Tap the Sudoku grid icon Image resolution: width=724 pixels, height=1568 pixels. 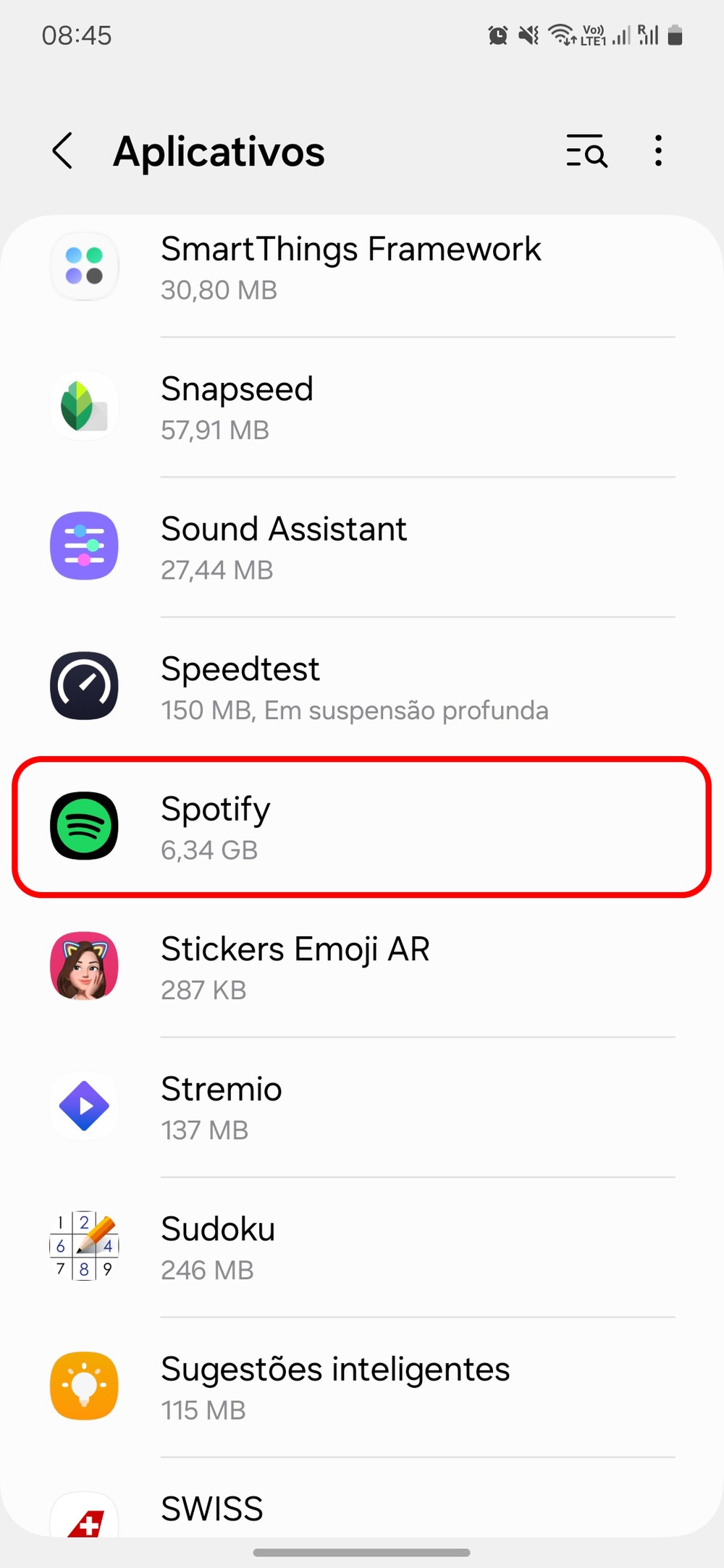point(84,1246)
